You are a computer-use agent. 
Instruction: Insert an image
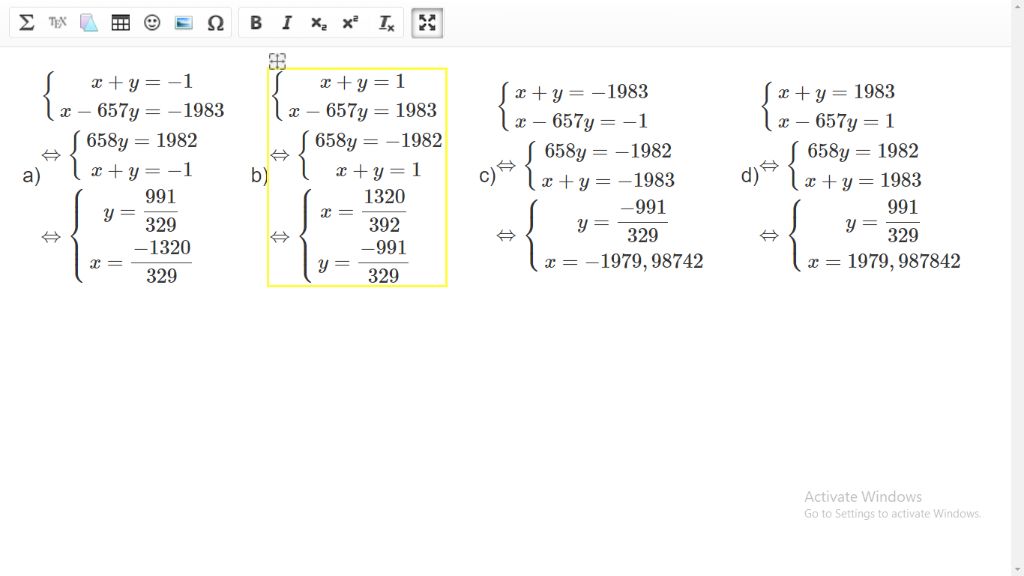pos(184,23)
